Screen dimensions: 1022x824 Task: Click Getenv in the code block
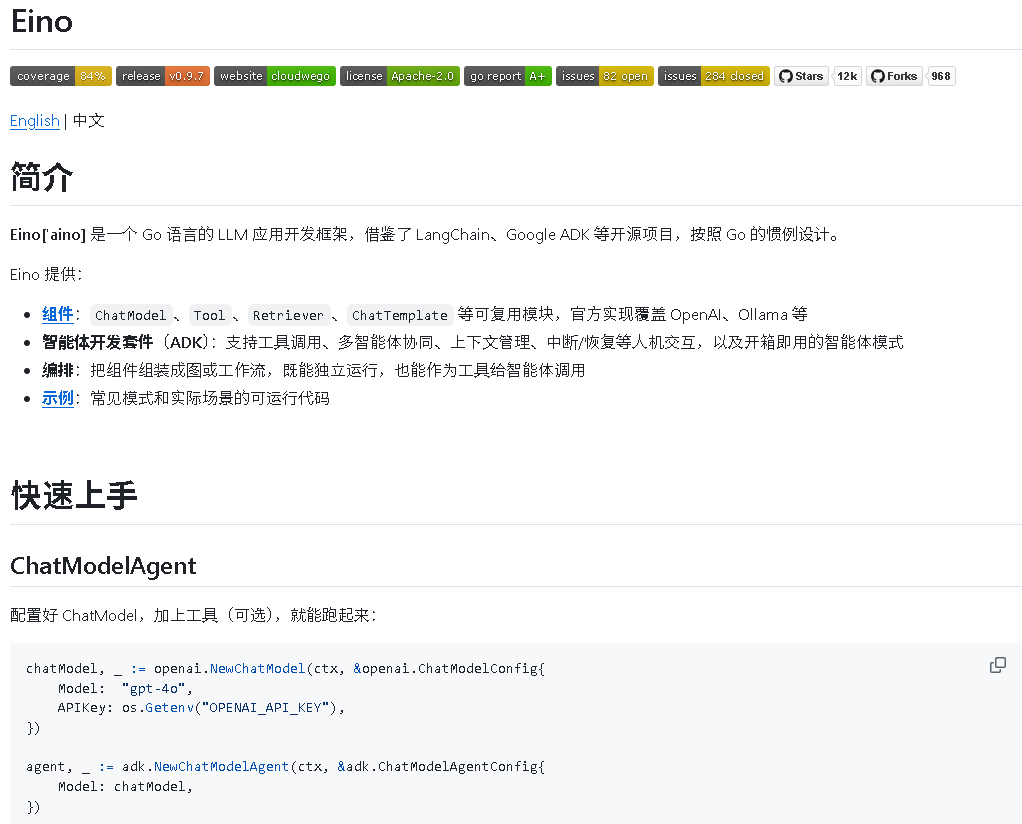tap(169, 708)
